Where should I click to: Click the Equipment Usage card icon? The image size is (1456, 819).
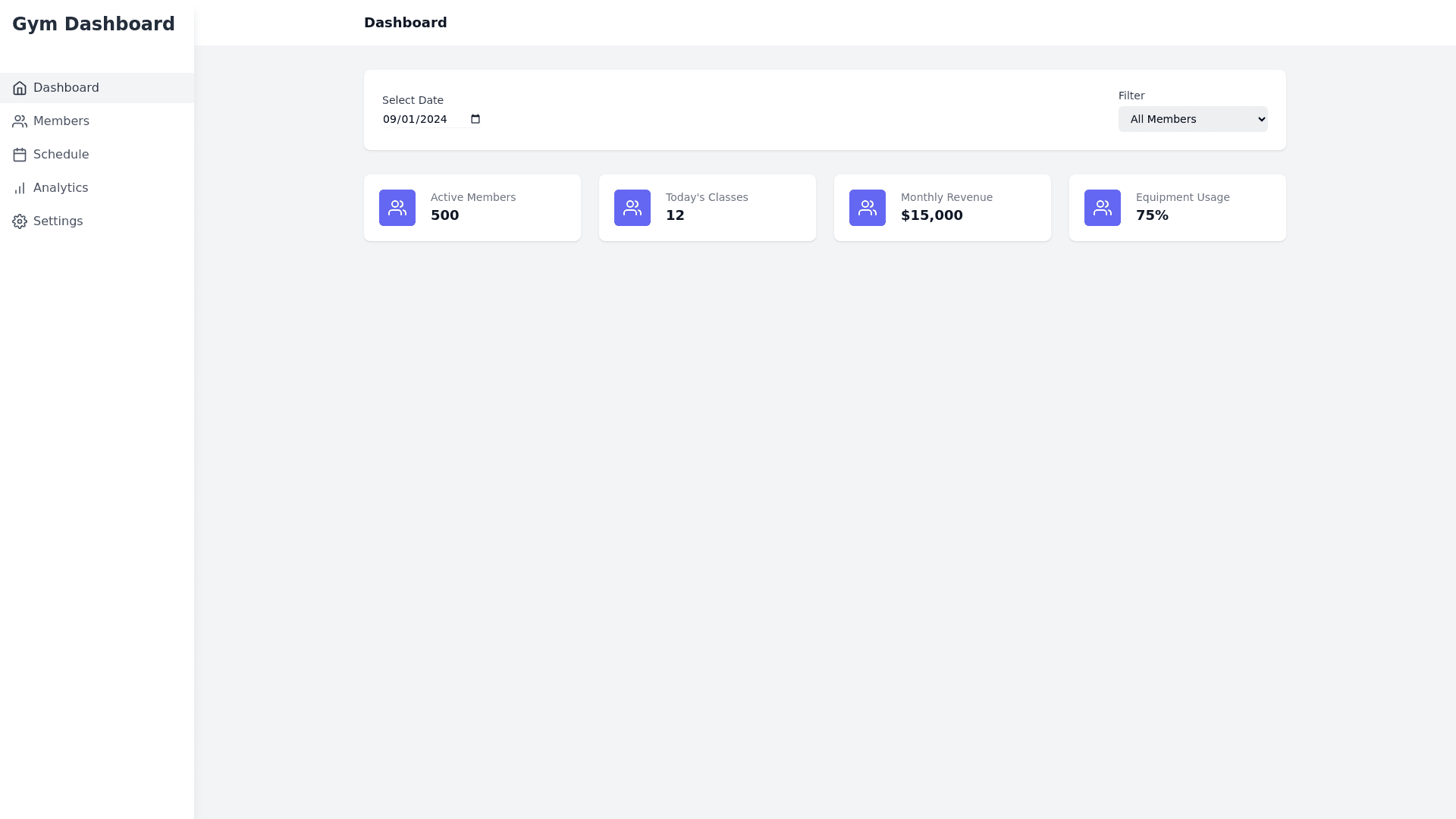coord(1103,208)
